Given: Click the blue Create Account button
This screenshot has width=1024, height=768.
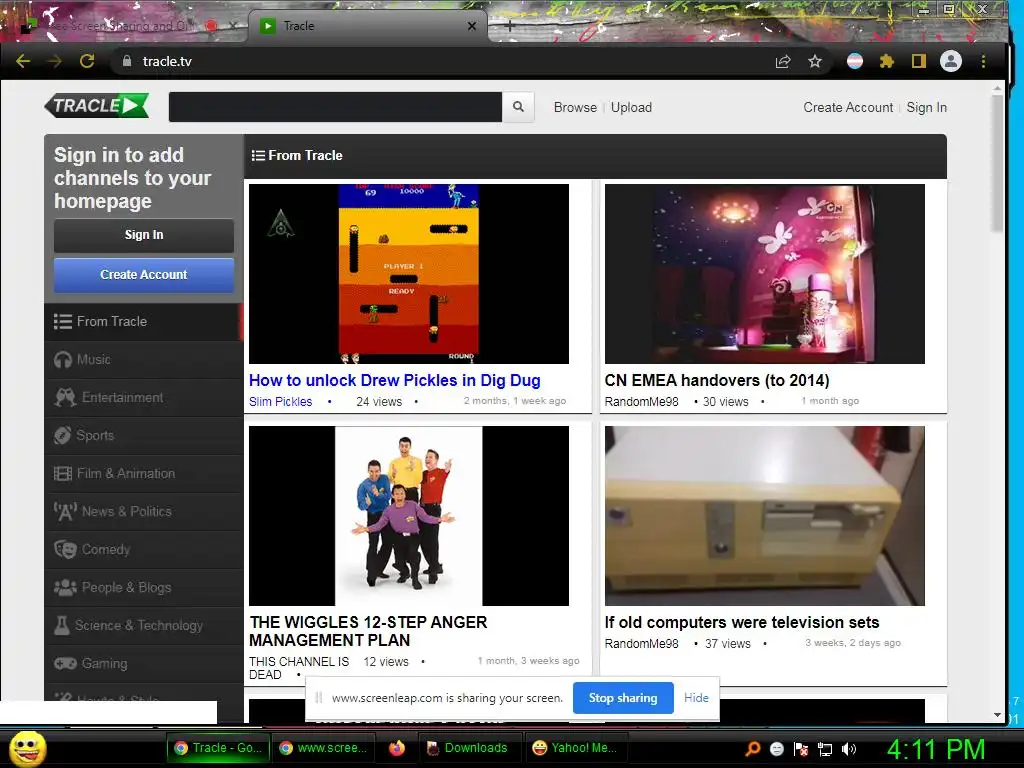Looking at the screenshot, I should (144, 275).
